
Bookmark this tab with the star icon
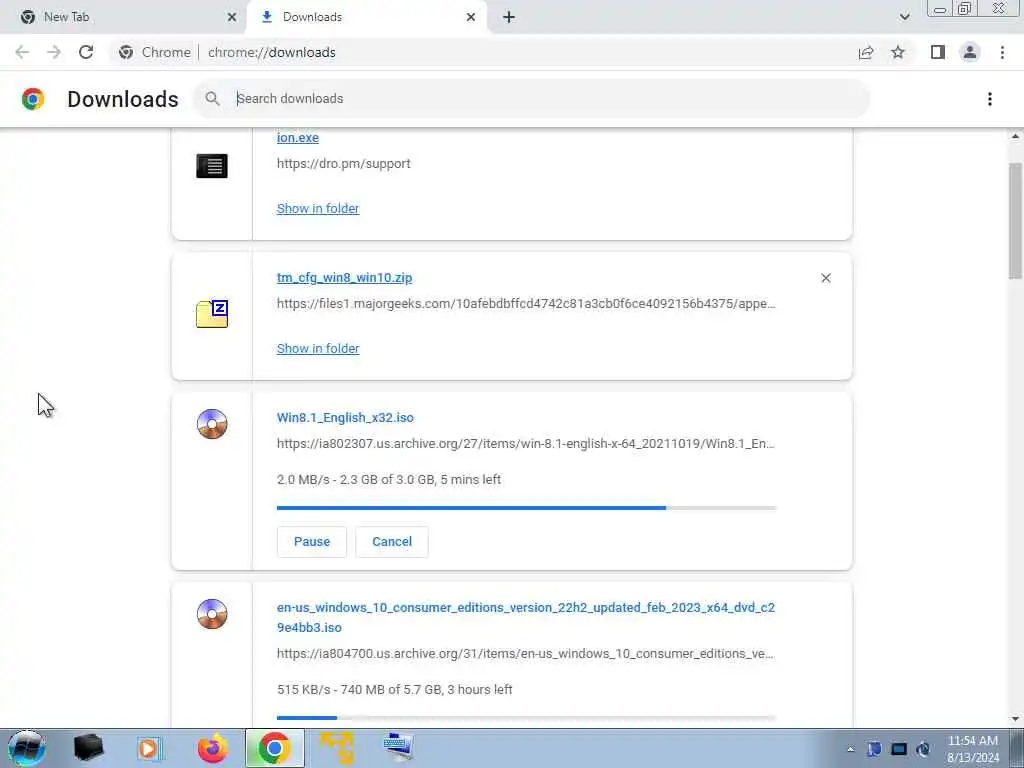coord(898,52)
